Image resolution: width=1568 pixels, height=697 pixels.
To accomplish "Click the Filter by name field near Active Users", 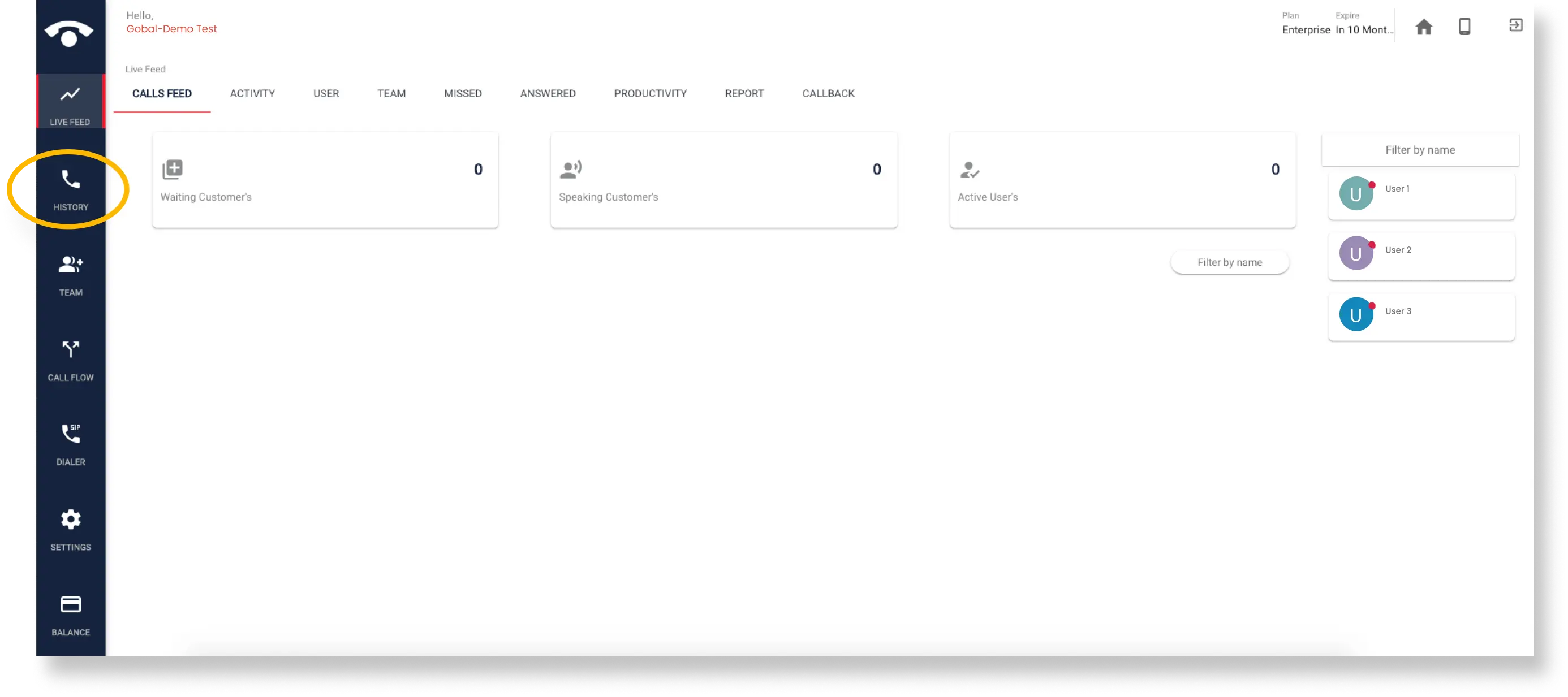I will [x=1230, y=262].
